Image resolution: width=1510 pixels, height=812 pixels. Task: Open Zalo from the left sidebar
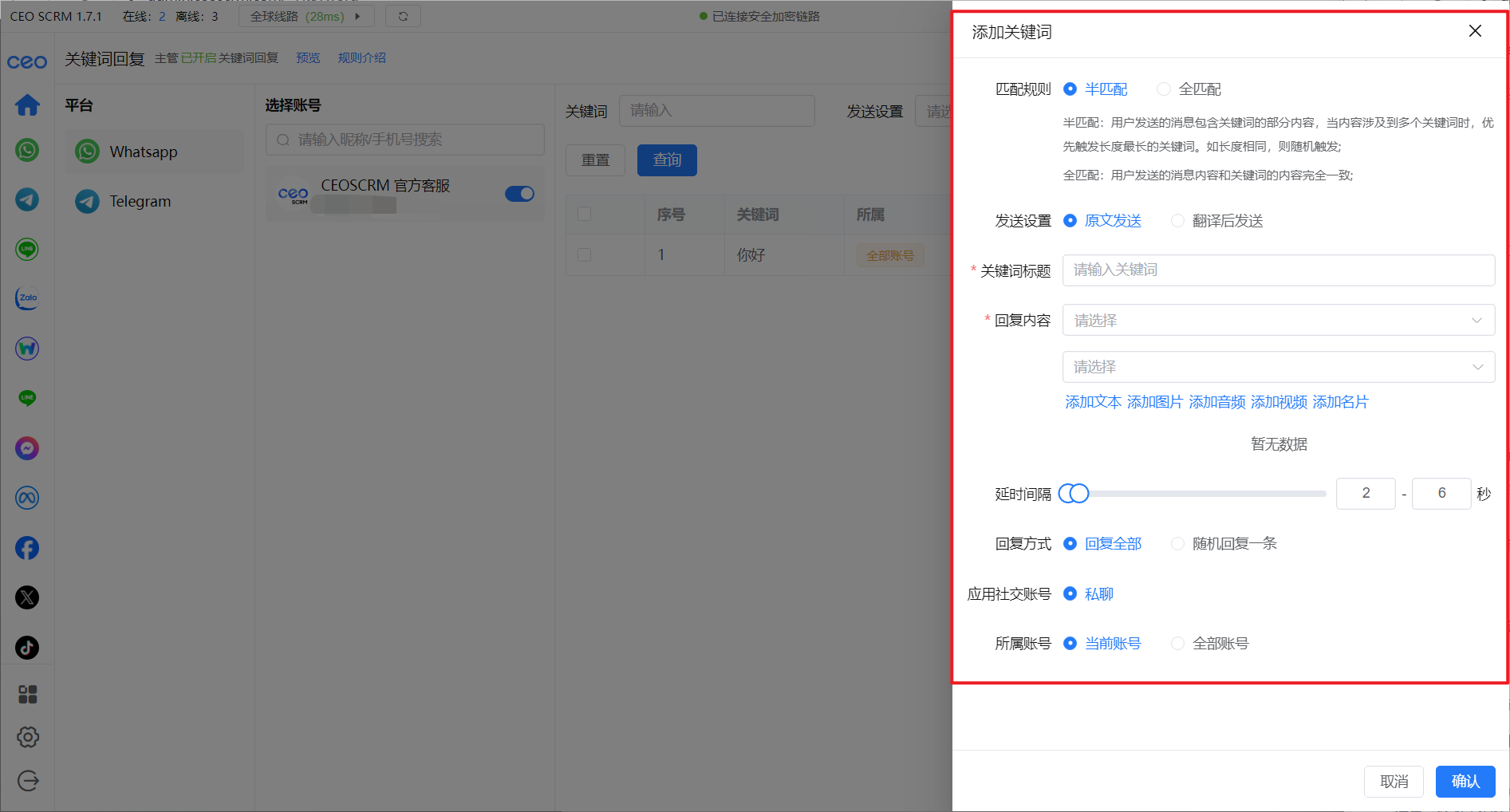click(x=27, y=298)
